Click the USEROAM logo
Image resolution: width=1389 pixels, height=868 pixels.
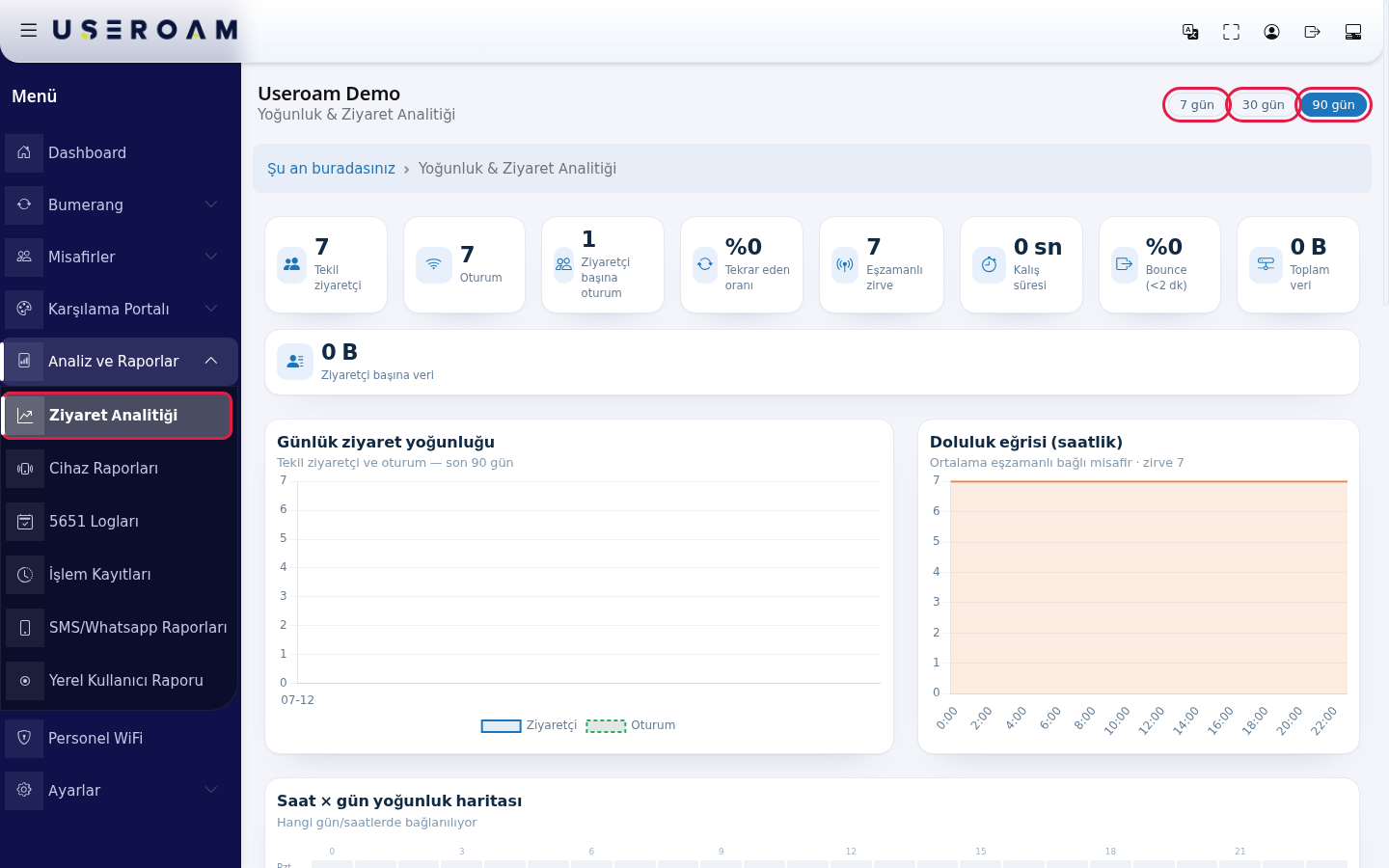pos(145,31)
